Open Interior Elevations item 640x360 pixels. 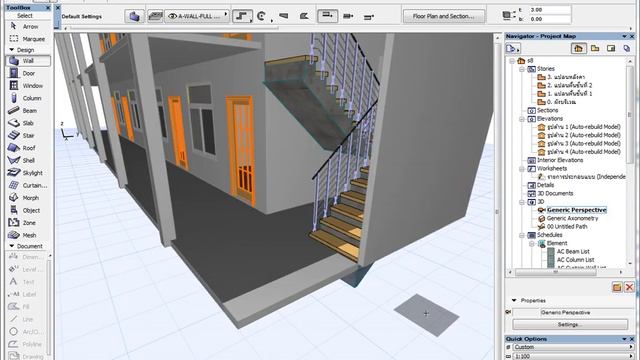pos(560,160)
